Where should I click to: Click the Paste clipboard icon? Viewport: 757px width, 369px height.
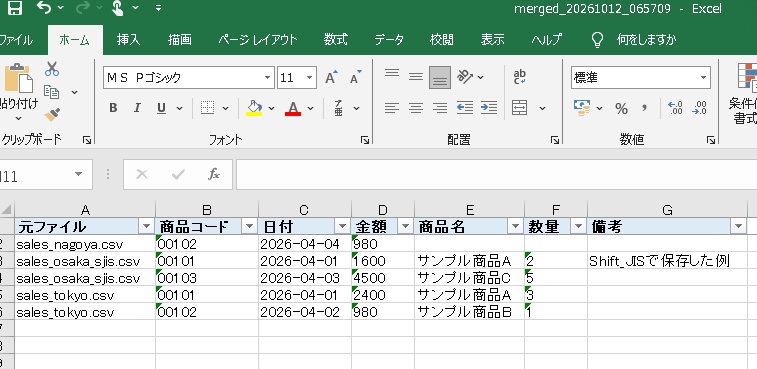click(x=19, y=79)
